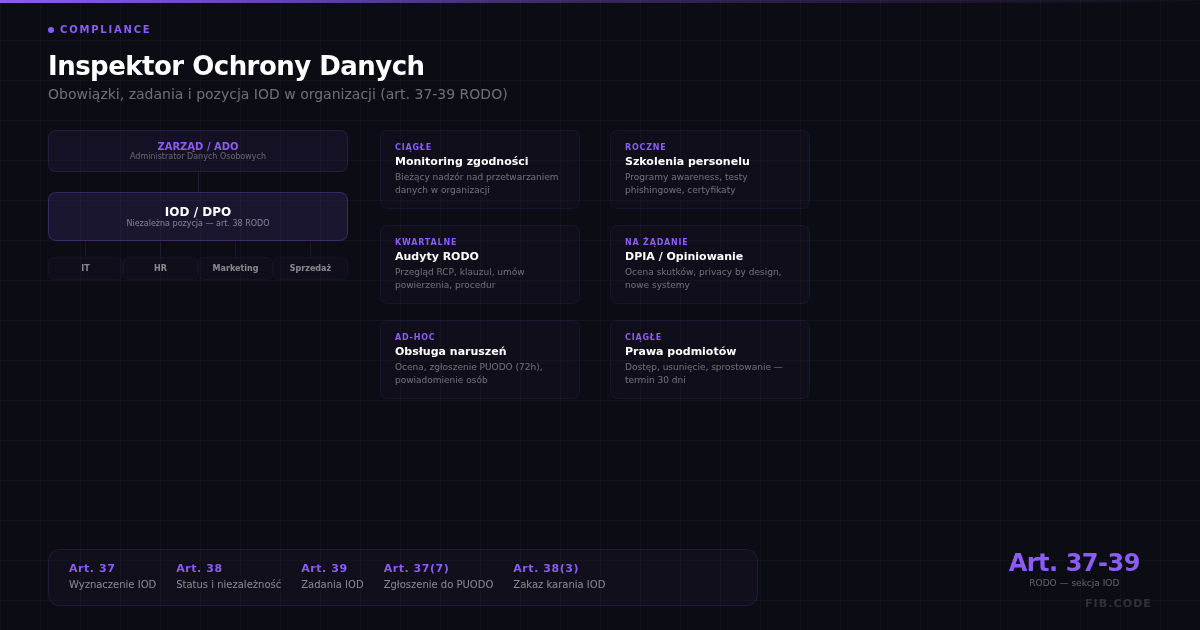The image size is (1200, 630).
Task: Select the Audyty RODO card
Action: [x=480, y=264]
